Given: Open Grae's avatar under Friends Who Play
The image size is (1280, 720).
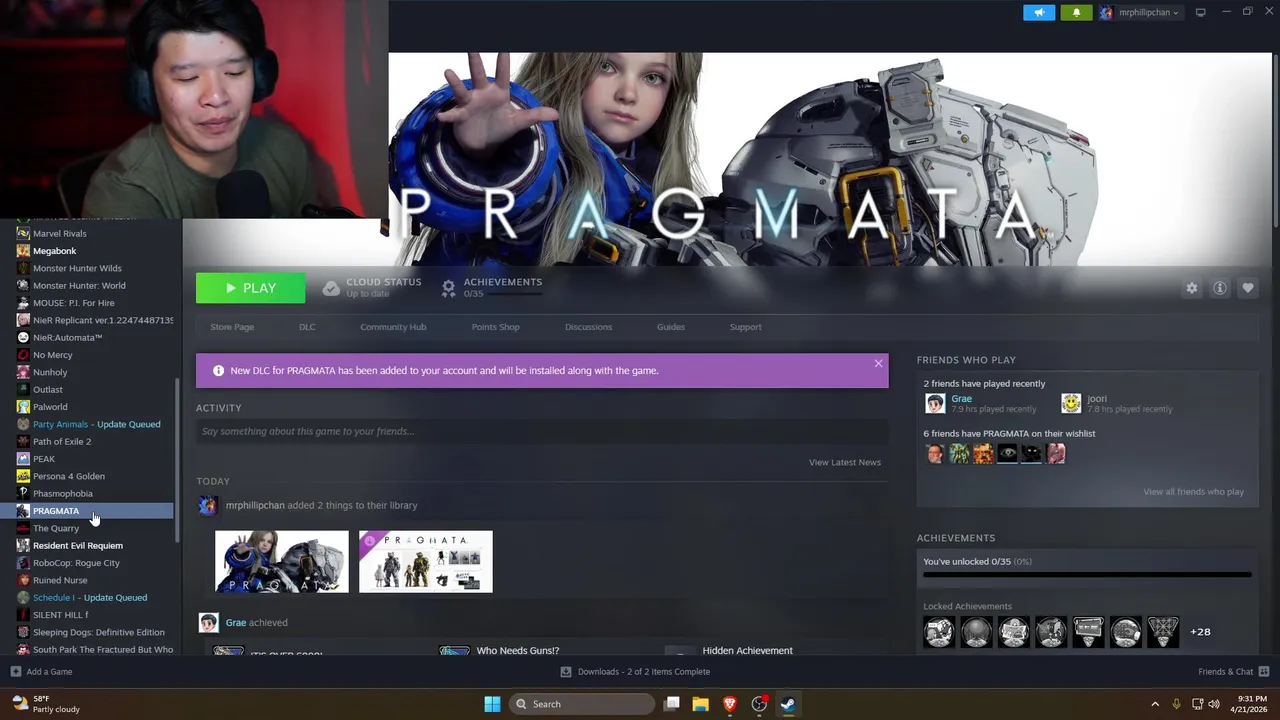Looking at the screenshot, I should 935,403.
